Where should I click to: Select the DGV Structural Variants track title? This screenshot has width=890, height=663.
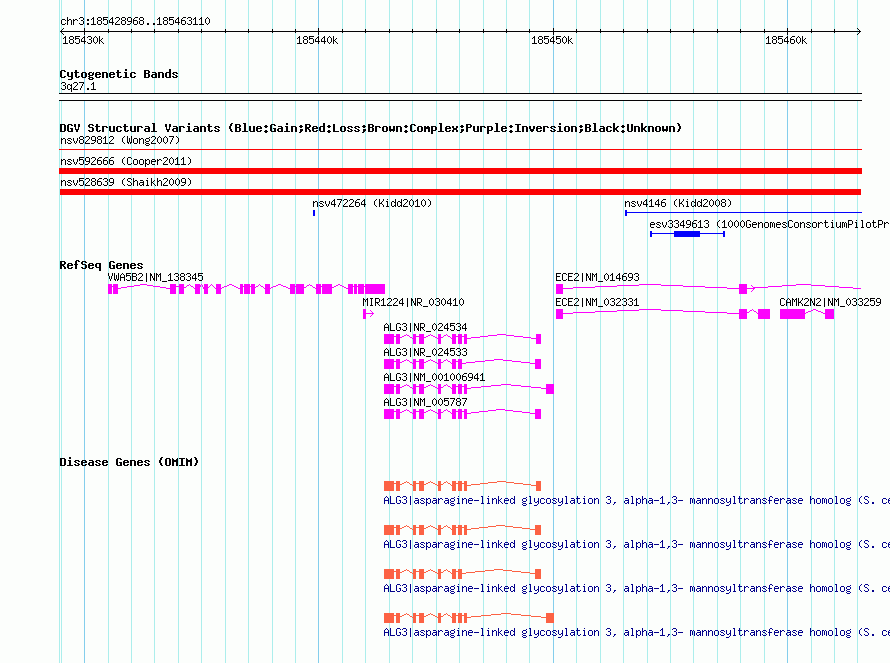[x=370, y=128]
